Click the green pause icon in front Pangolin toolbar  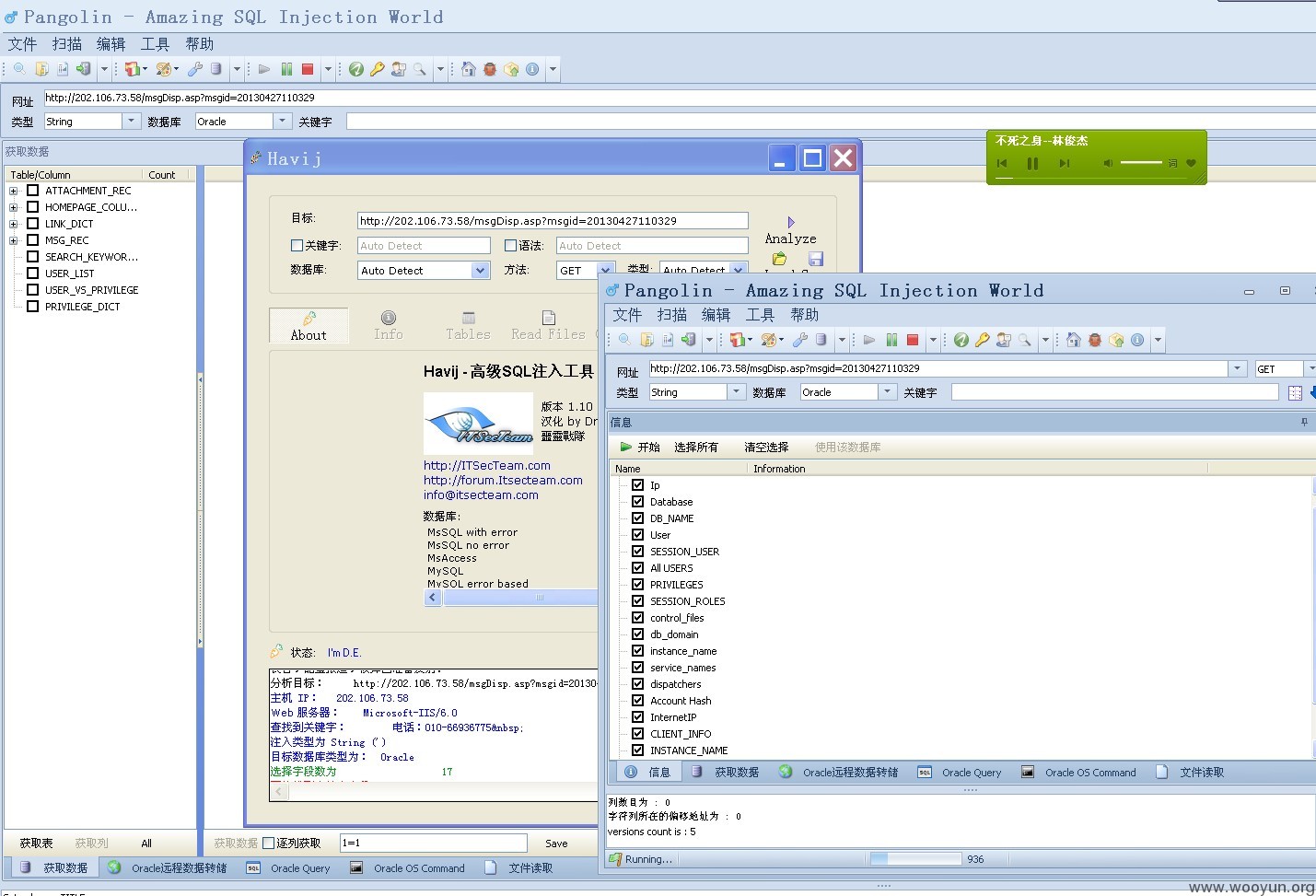pyautogui.click(x=891, y=340)
